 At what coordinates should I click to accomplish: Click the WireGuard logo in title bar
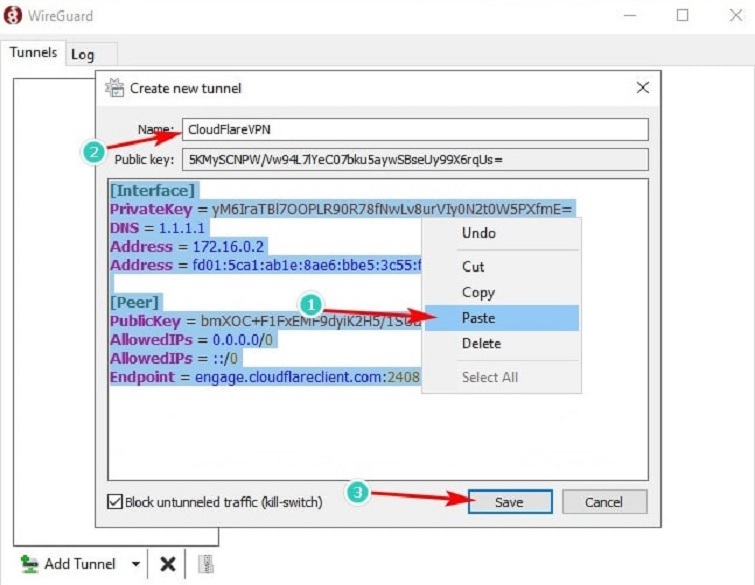click(14, 16)
